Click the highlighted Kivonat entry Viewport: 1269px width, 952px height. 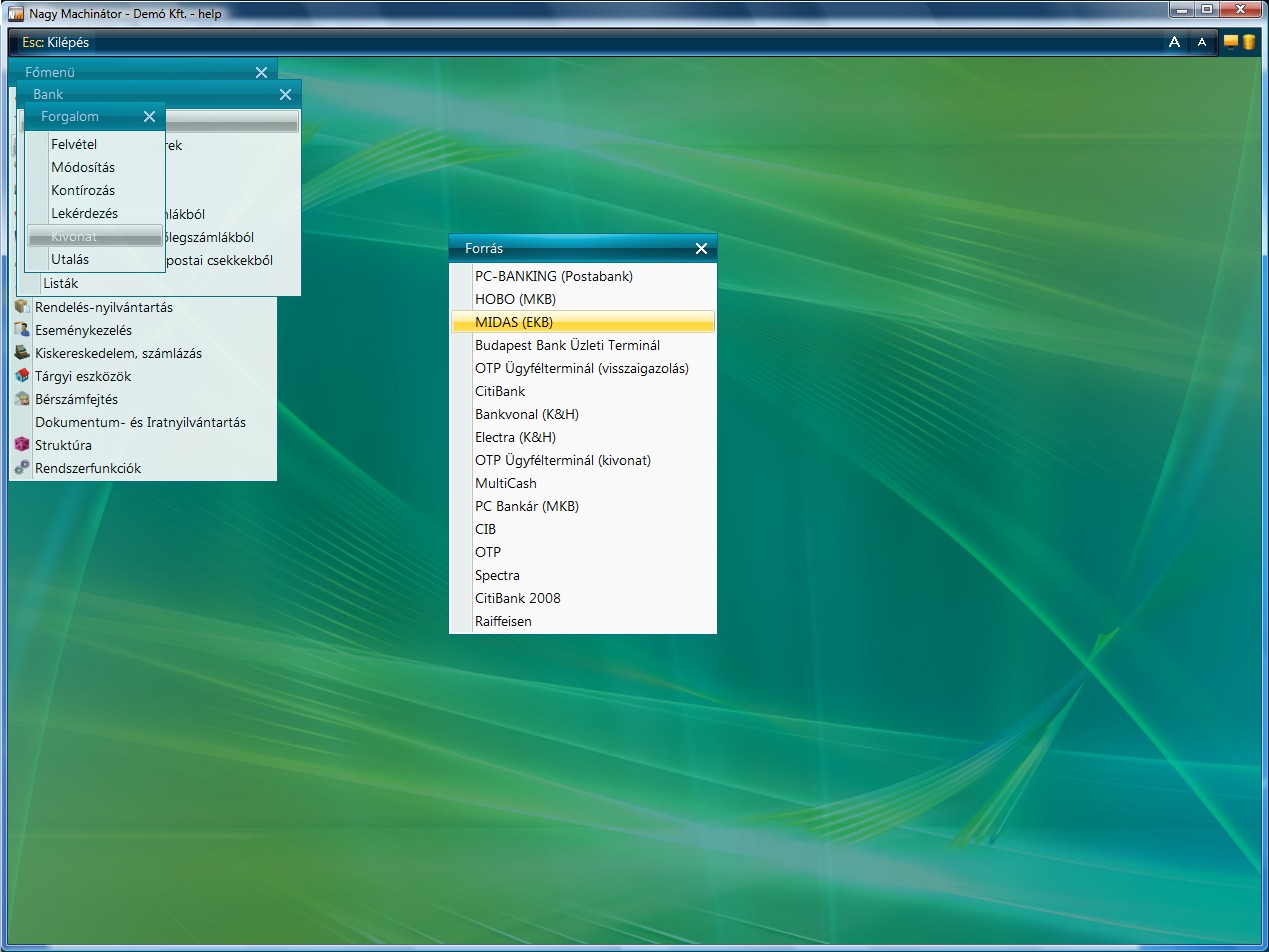tap(96, 236)
